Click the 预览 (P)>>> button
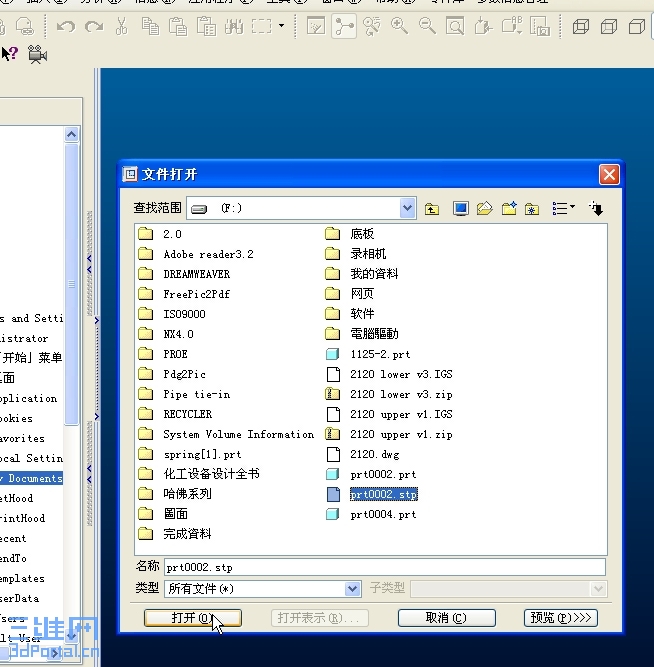Image resolution: width=654 pixels, height=667 pixels. point(561,618)
